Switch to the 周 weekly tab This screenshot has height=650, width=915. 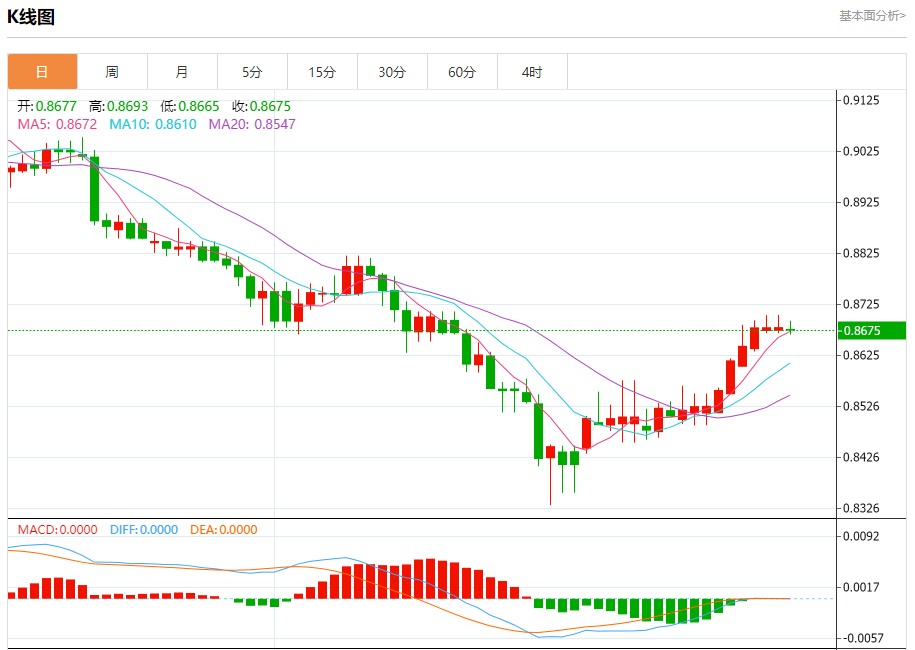pyautogui.click(x=112, y=72)
